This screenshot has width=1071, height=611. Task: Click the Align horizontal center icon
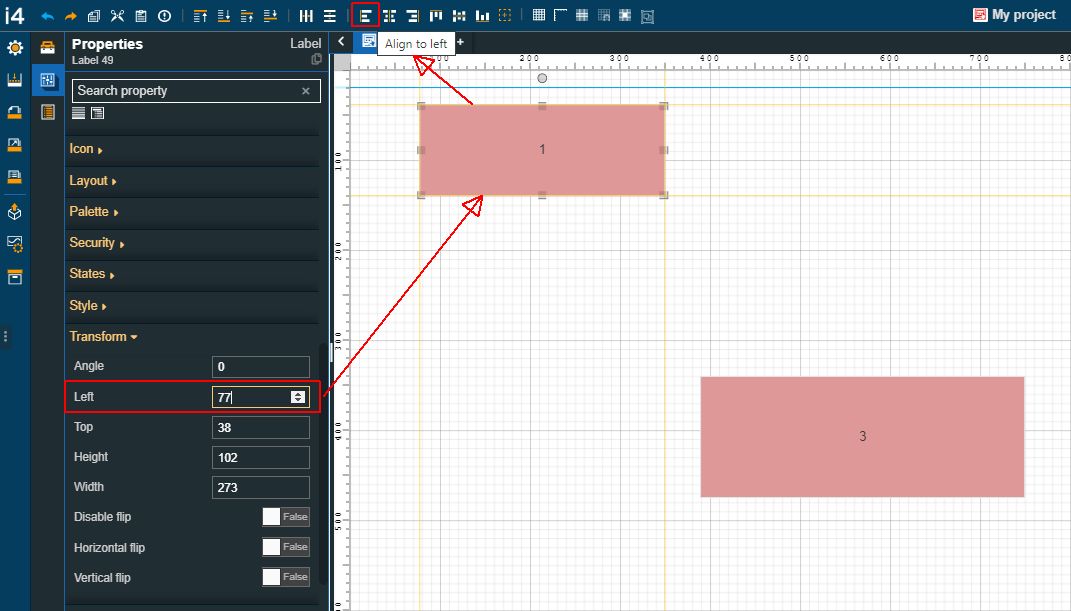(389, 16)
